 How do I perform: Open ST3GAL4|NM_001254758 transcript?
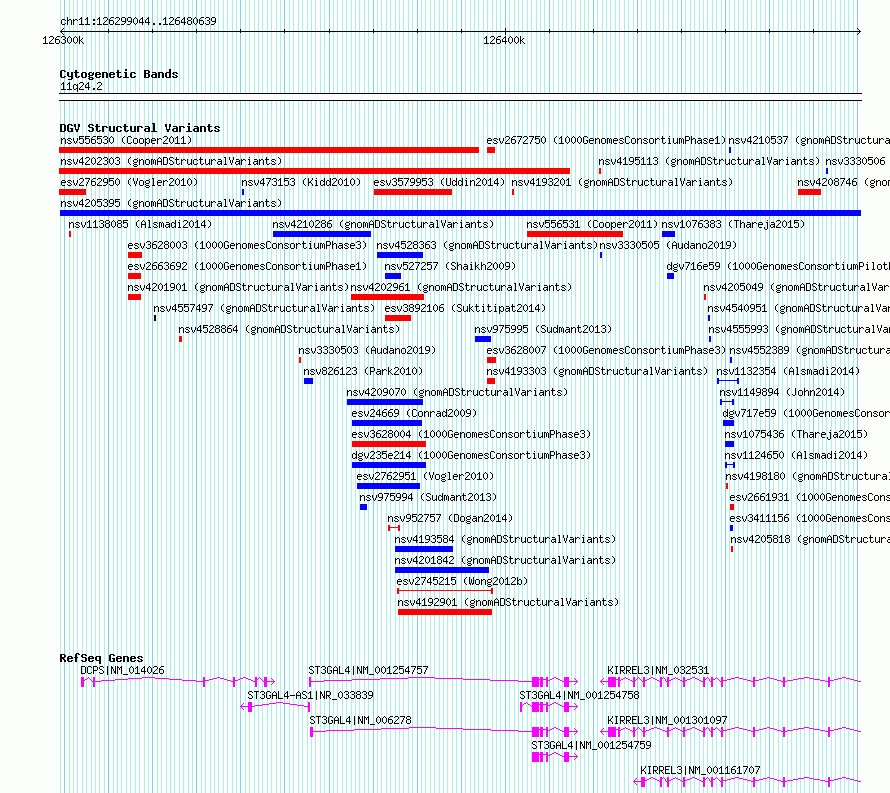point(579,695)
